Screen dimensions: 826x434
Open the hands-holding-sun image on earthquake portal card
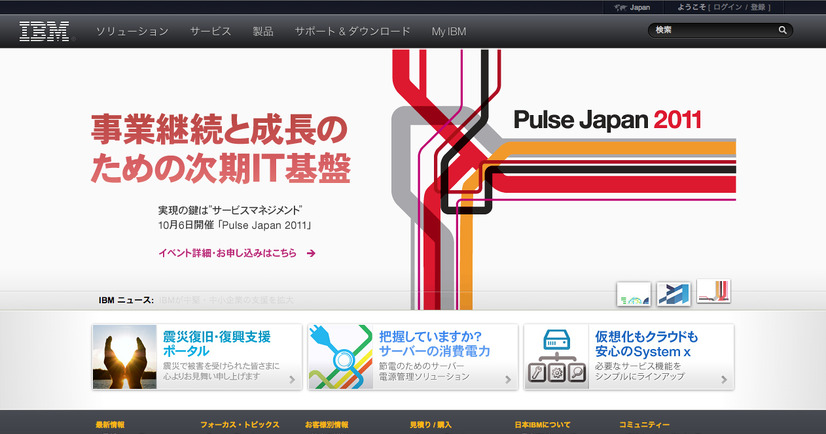click(x=125, y=357)
